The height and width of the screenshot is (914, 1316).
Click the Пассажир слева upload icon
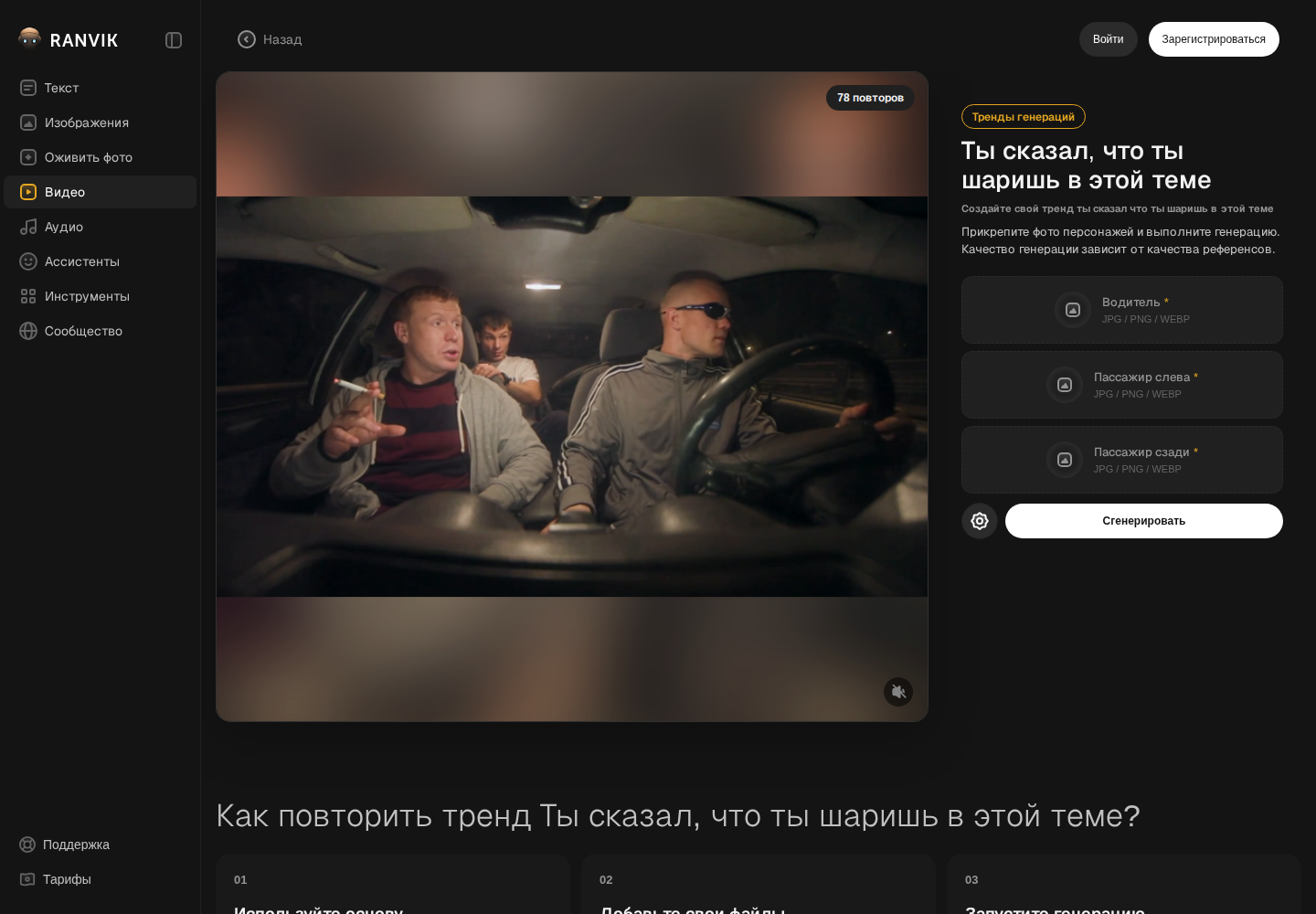(x=1065, y=385)
